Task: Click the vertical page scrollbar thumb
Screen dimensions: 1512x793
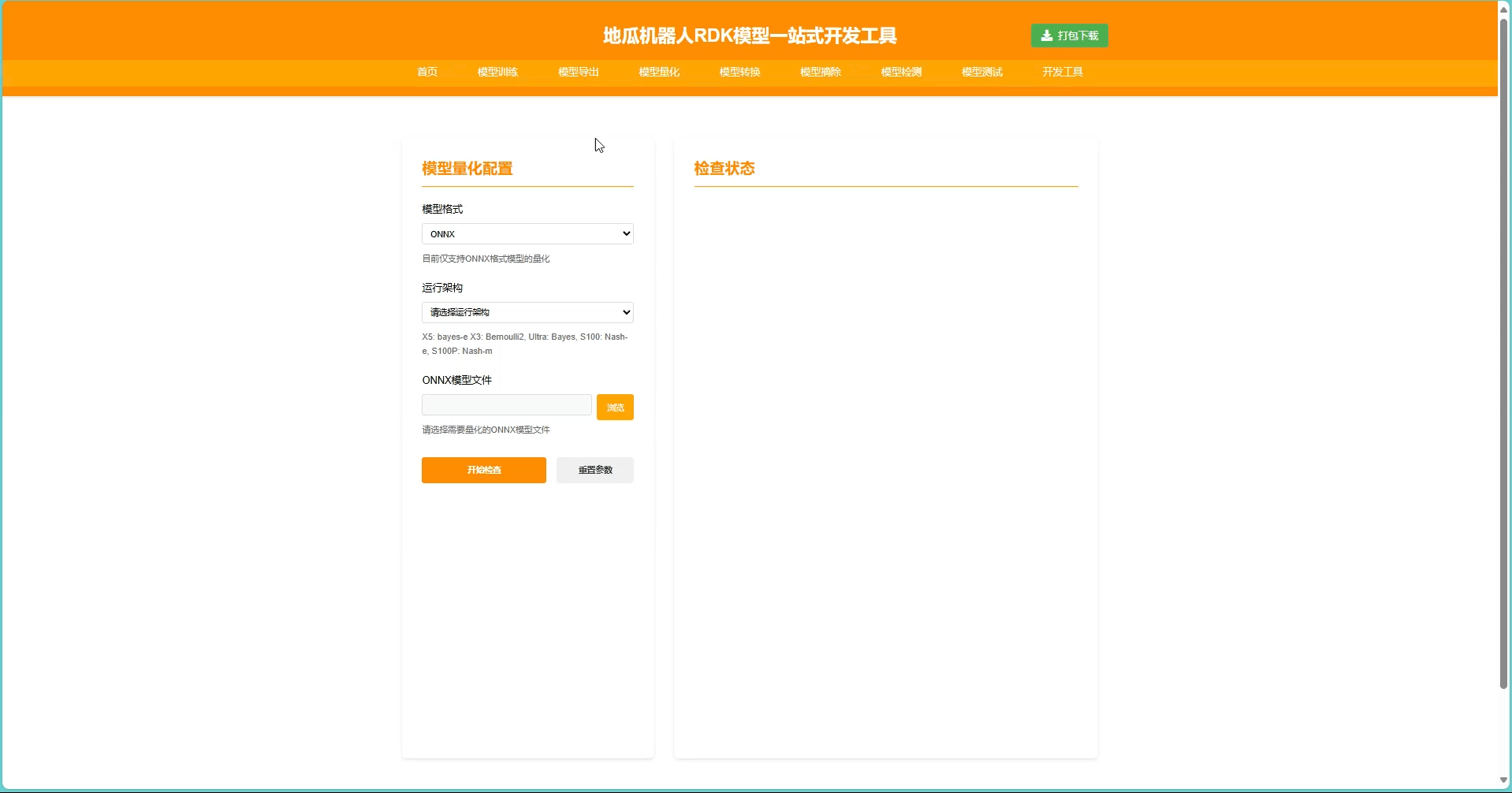Action: (x=1504, y=353)
